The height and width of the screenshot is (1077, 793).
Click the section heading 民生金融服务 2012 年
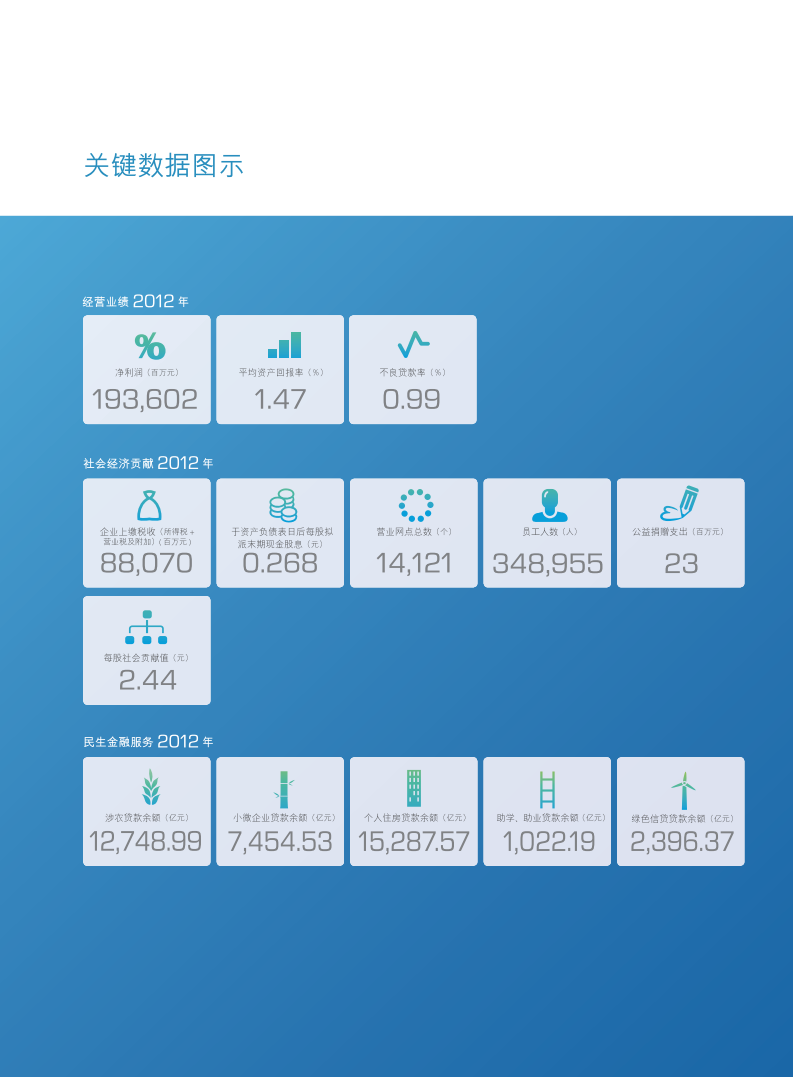pyautogui.click(x=148, y=741)
